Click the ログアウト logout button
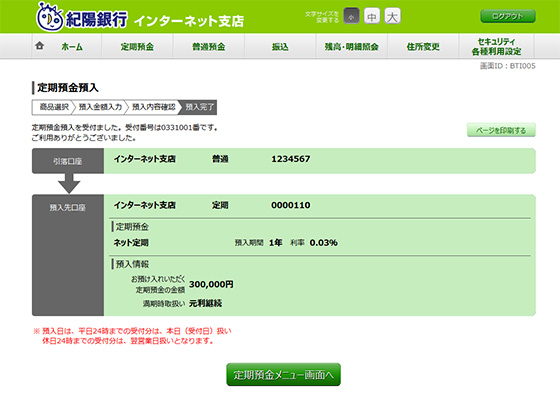 coord(508,16)
